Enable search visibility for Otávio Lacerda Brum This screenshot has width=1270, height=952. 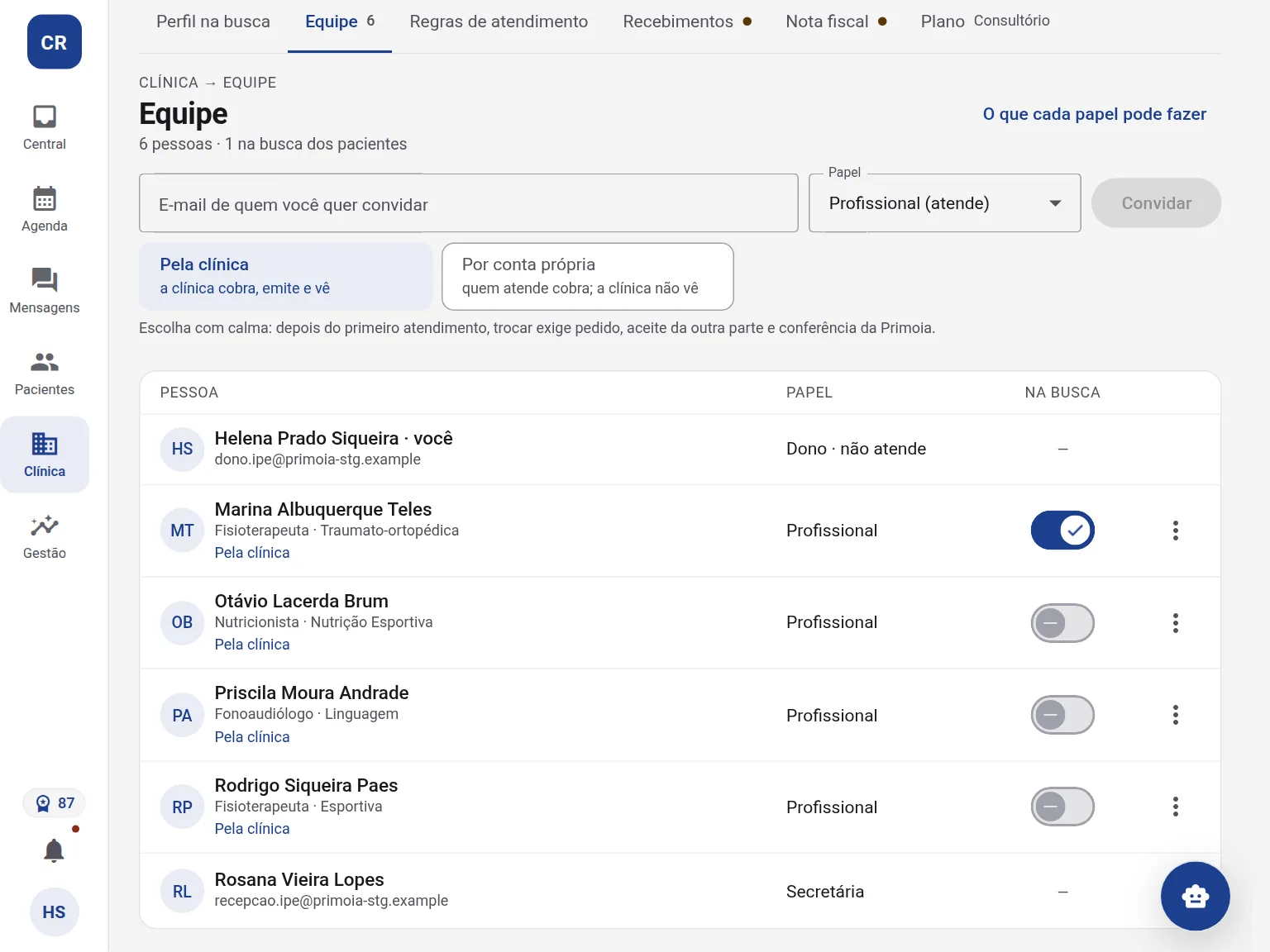[1062, 622]
